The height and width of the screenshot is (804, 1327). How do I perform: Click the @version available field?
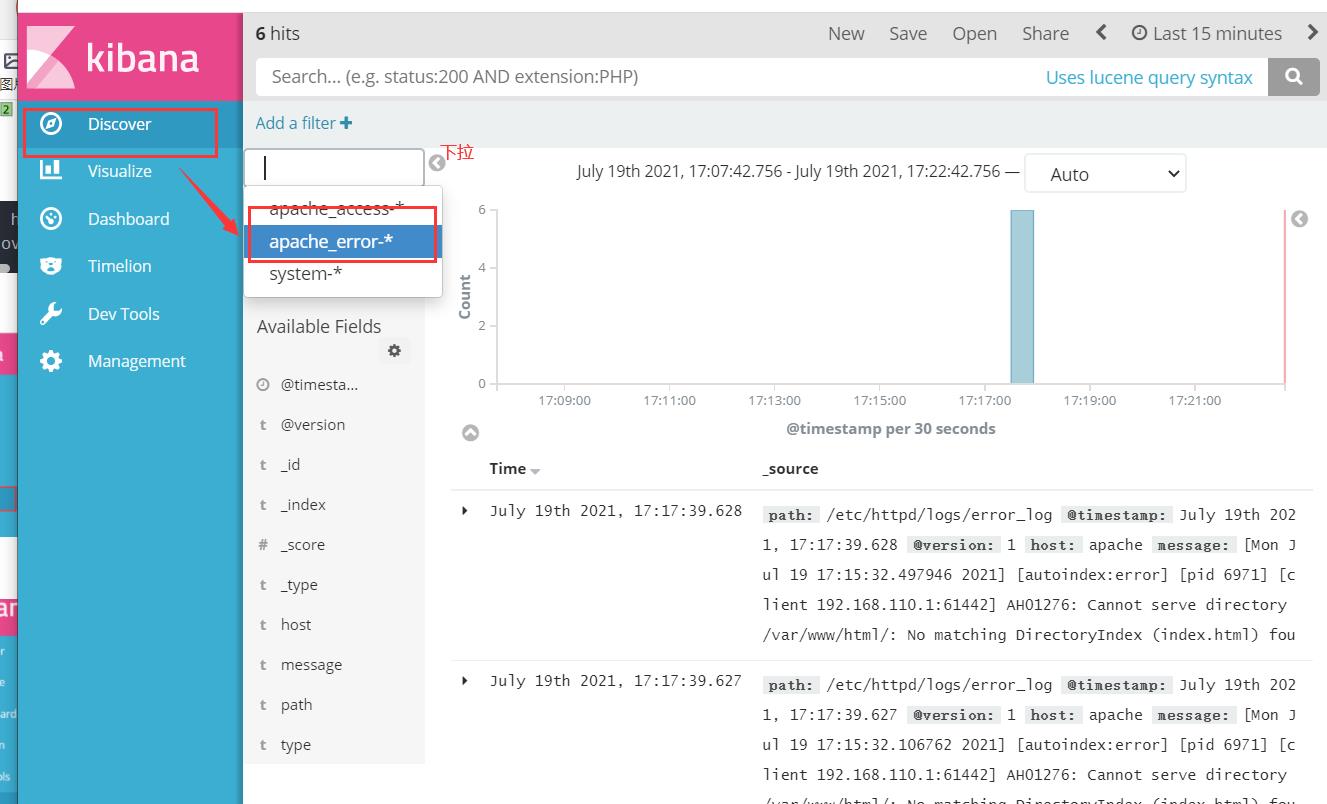coord(313,425)
